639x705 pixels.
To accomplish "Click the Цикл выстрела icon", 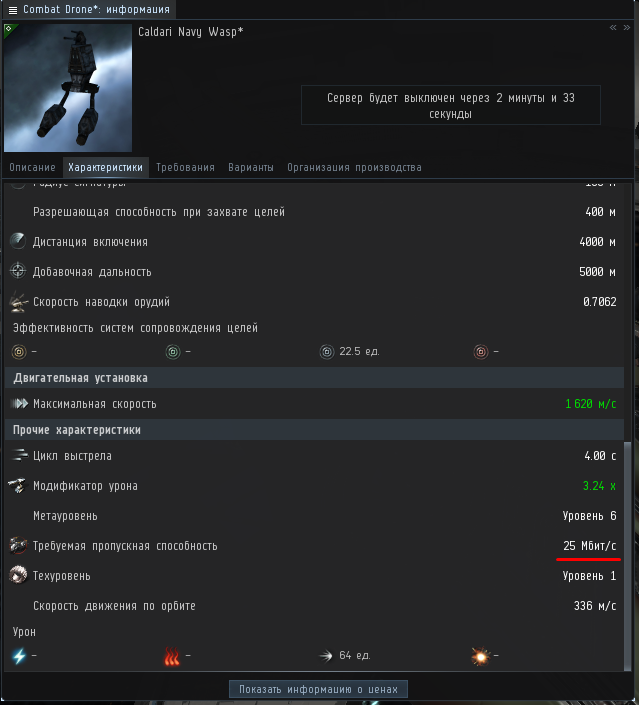I will click(19, 455).
